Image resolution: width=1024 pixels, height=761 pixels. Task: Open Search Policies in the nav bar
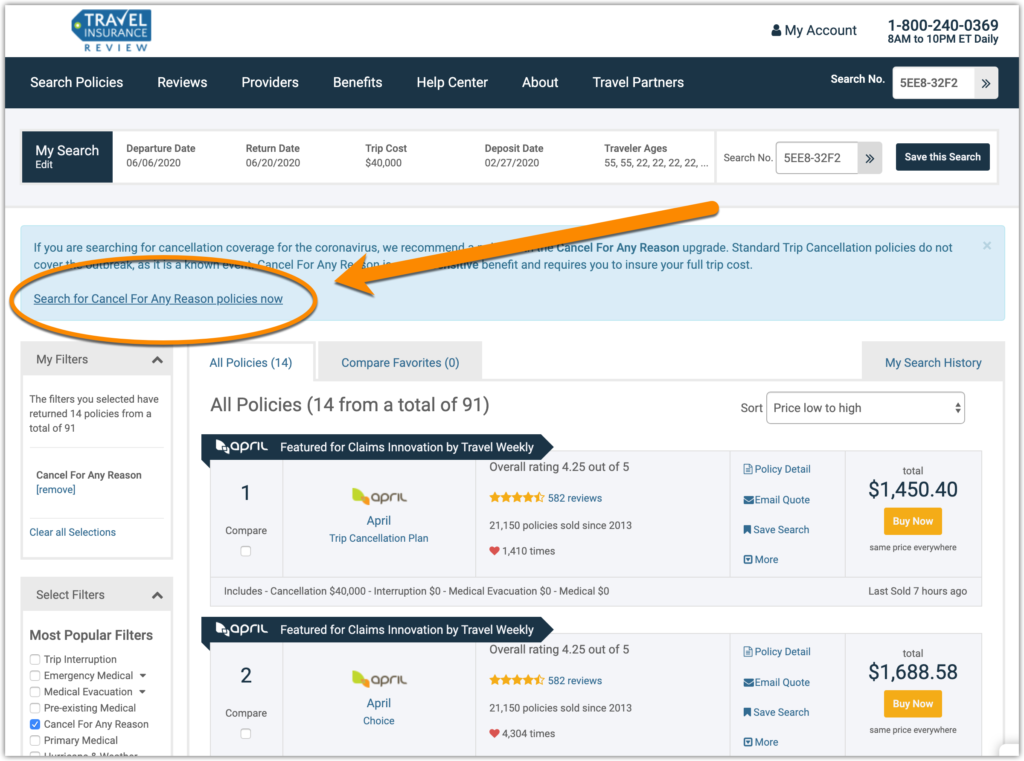tap(76, 82)
